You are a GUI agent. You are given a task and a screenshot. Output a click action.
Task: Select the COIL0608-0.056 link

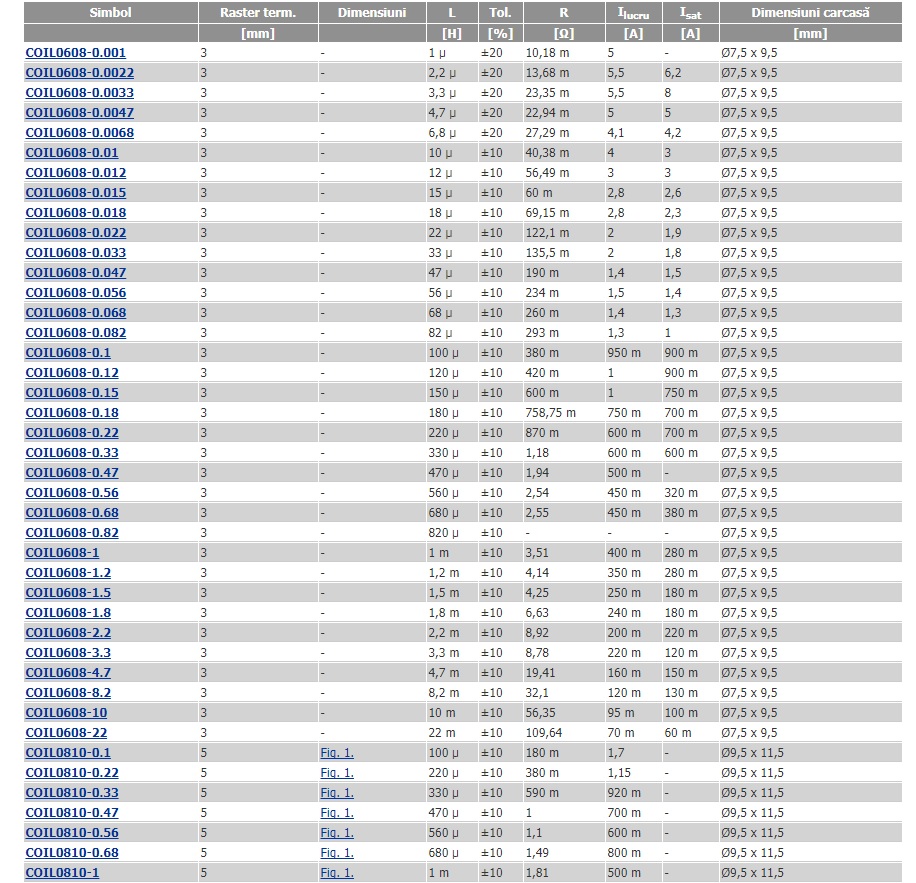click(75, 293)
